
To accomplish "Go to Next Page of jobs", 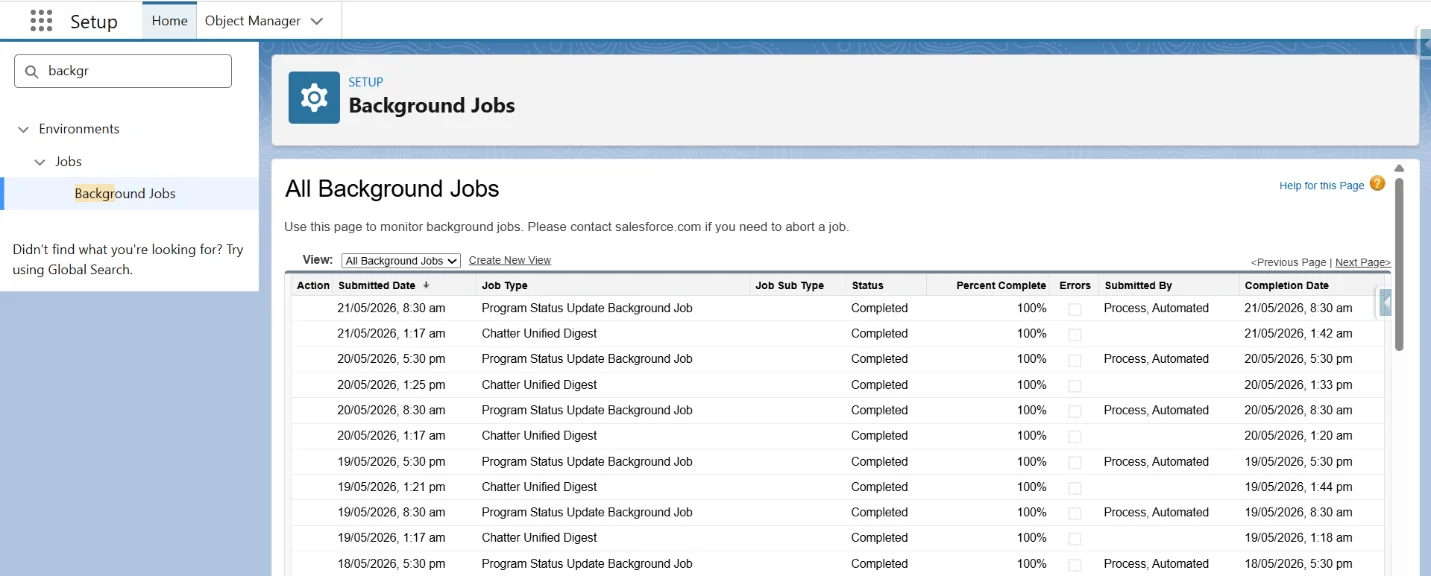I will pos(1363,262).
